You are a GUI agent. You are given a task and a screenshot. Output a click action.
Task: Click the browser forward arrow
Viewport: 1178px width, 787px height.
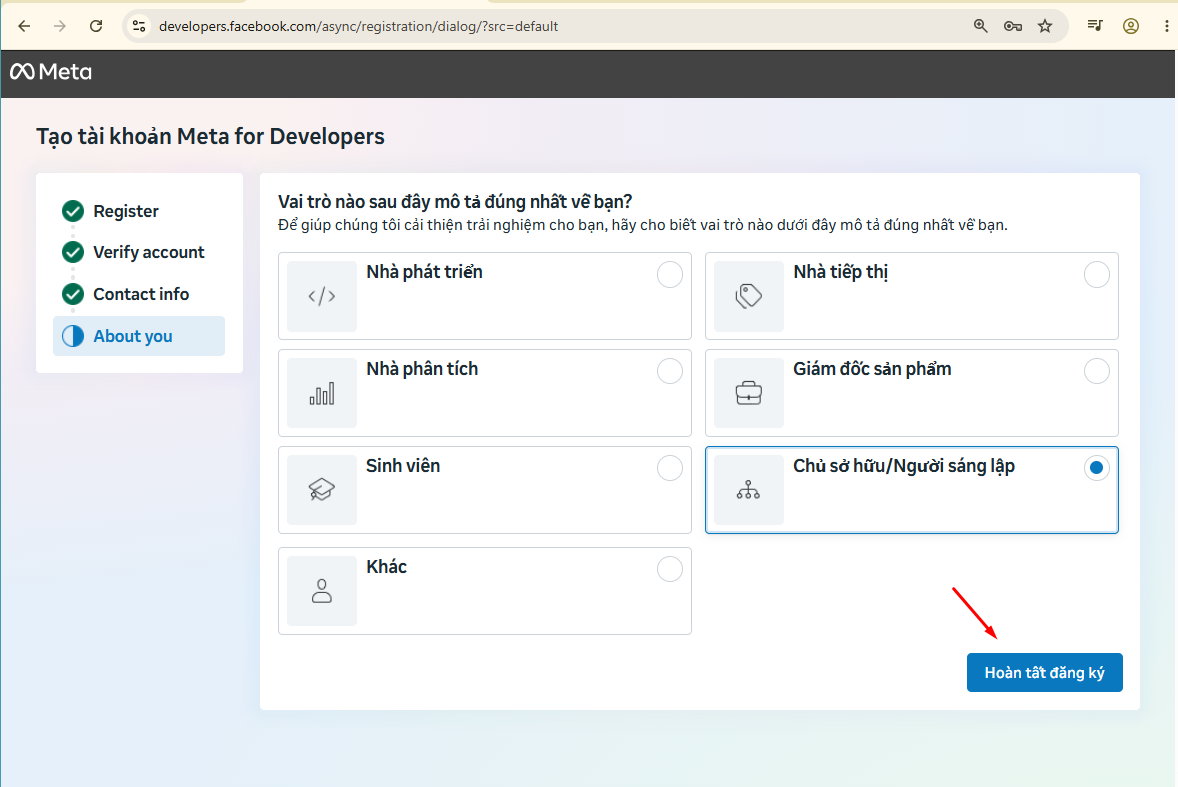tap(60, 26)
